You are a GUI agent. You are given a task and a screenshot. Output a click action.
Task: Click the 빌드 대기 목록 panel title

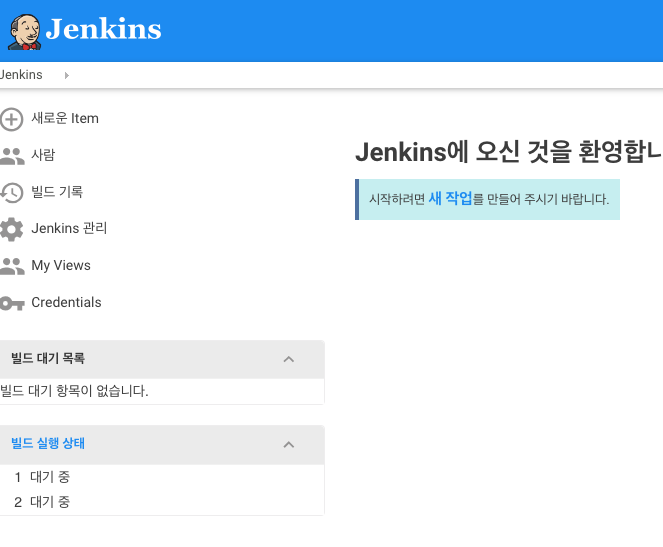(48, 358)
